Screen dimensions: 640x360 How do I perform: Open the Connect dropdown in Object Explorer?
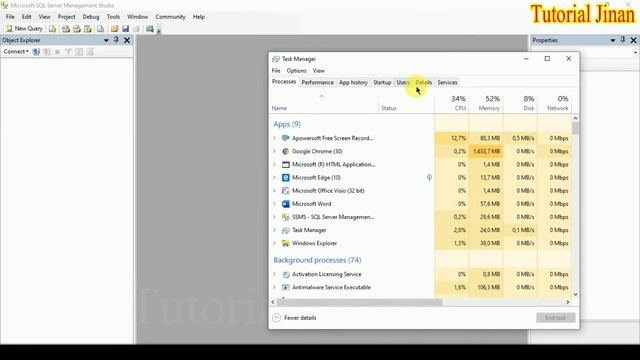[x=16, y=51]
